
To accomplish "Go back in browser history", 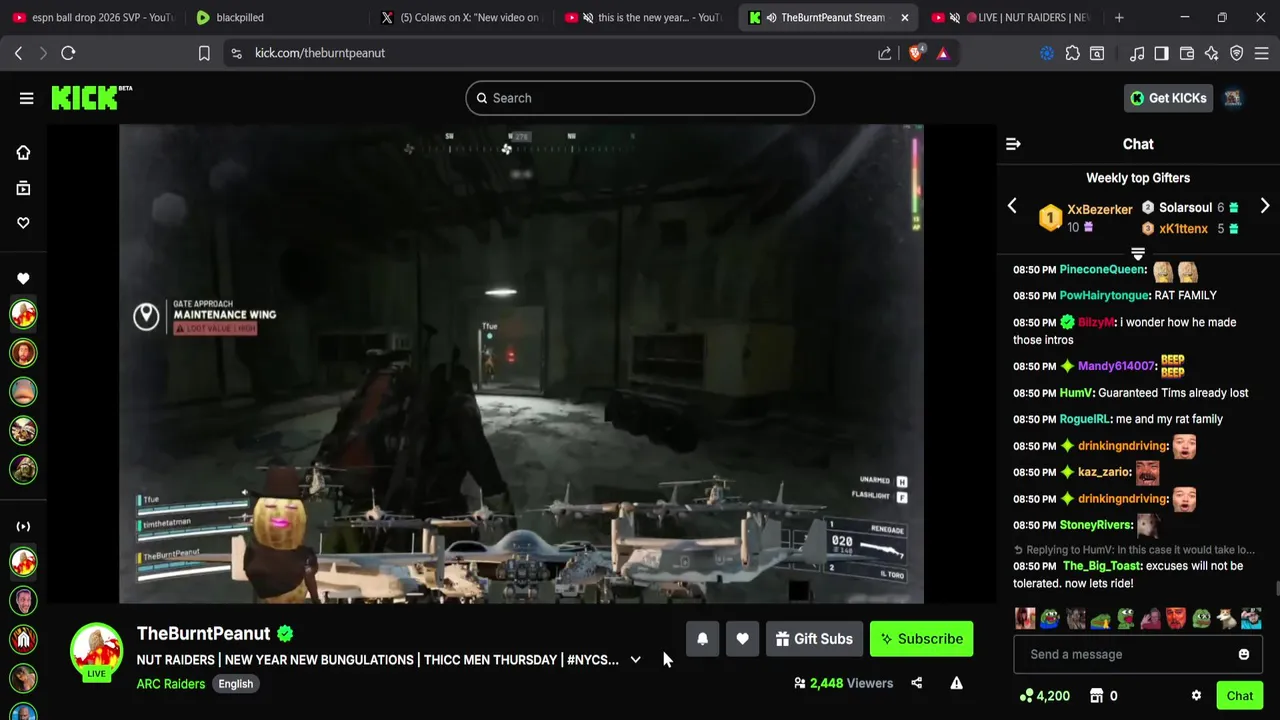I will (x=18, y=53).
